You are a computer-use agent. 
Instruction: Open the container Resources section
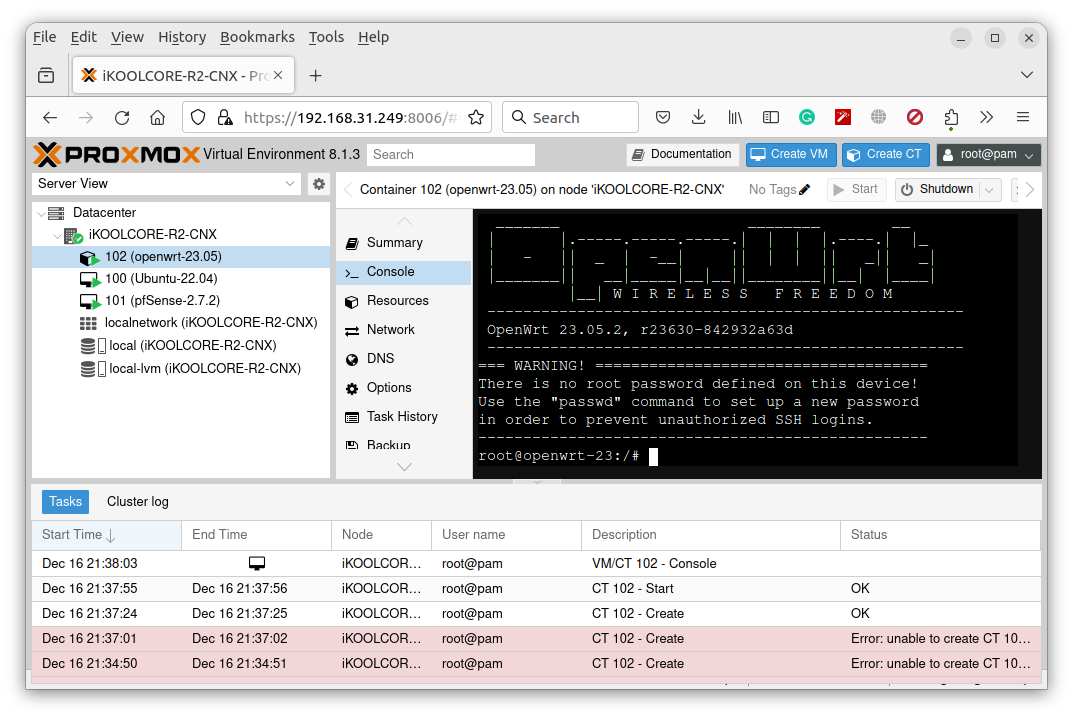click(404, 301)
